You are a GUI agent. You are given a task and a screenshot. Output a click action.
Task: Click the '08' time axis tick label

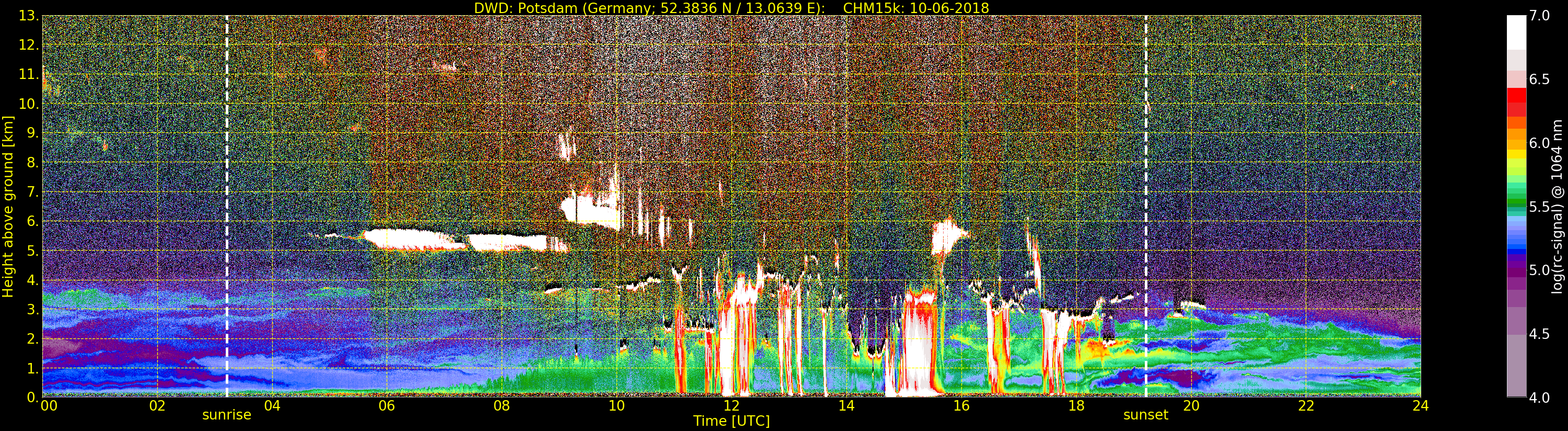(502, 406)
